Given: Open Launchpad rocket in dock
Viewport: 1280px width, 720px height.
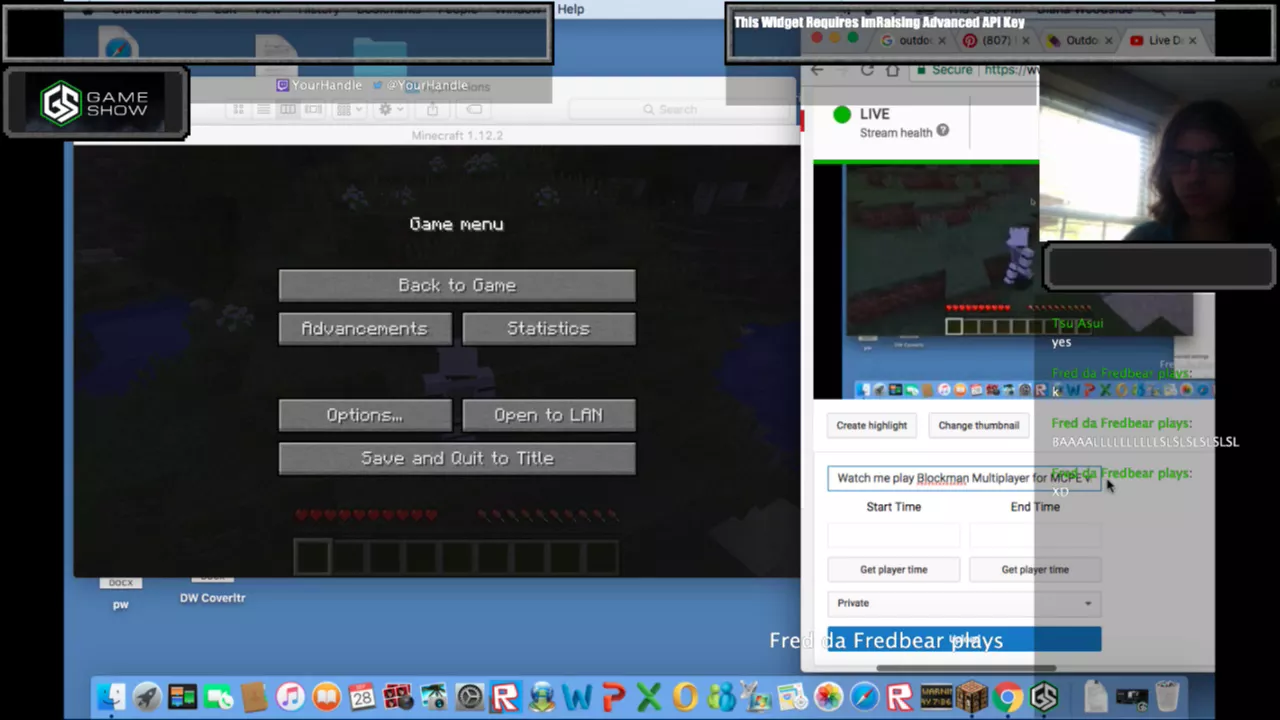Looking at the screenshot, I should pos(147,697).
